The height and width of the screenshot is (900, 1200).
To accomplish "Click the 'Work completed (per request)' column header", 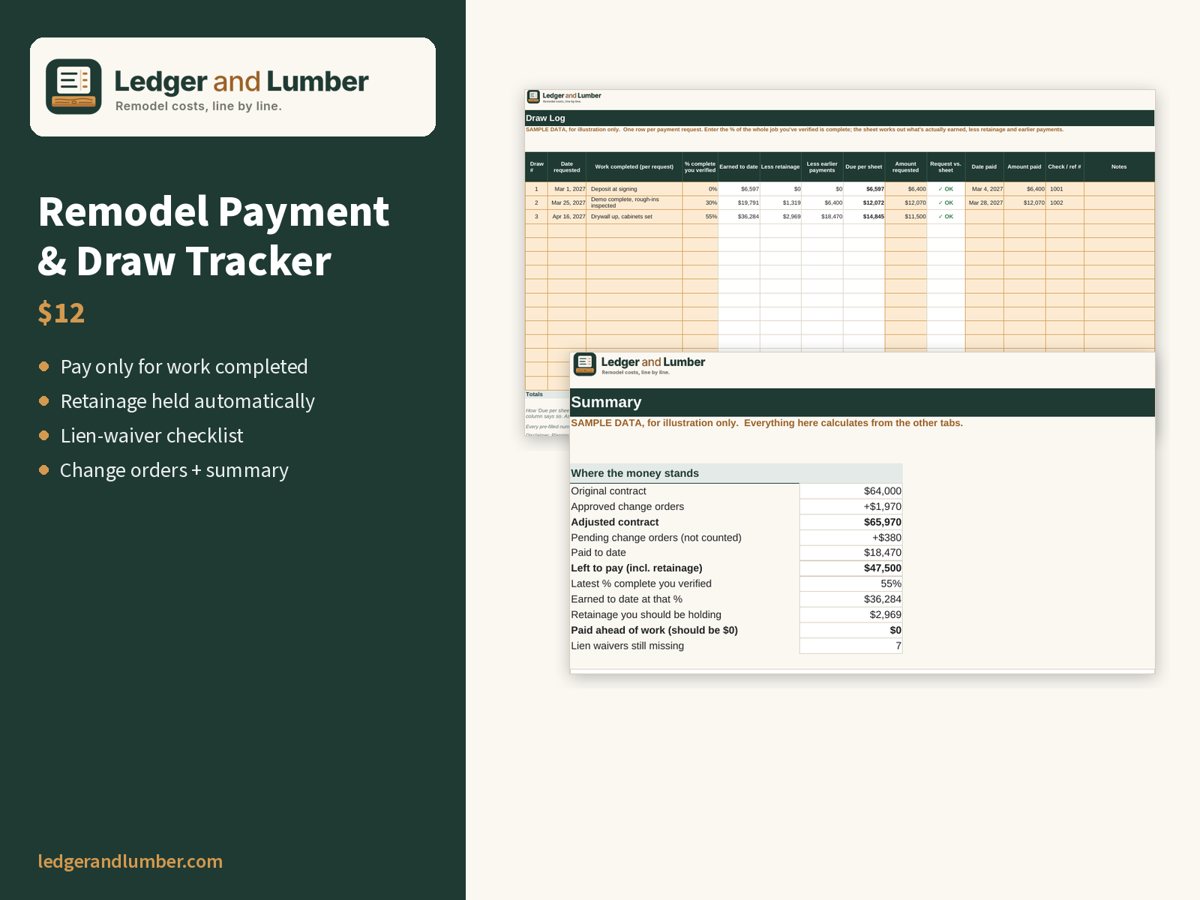I will tap(634, 167).
